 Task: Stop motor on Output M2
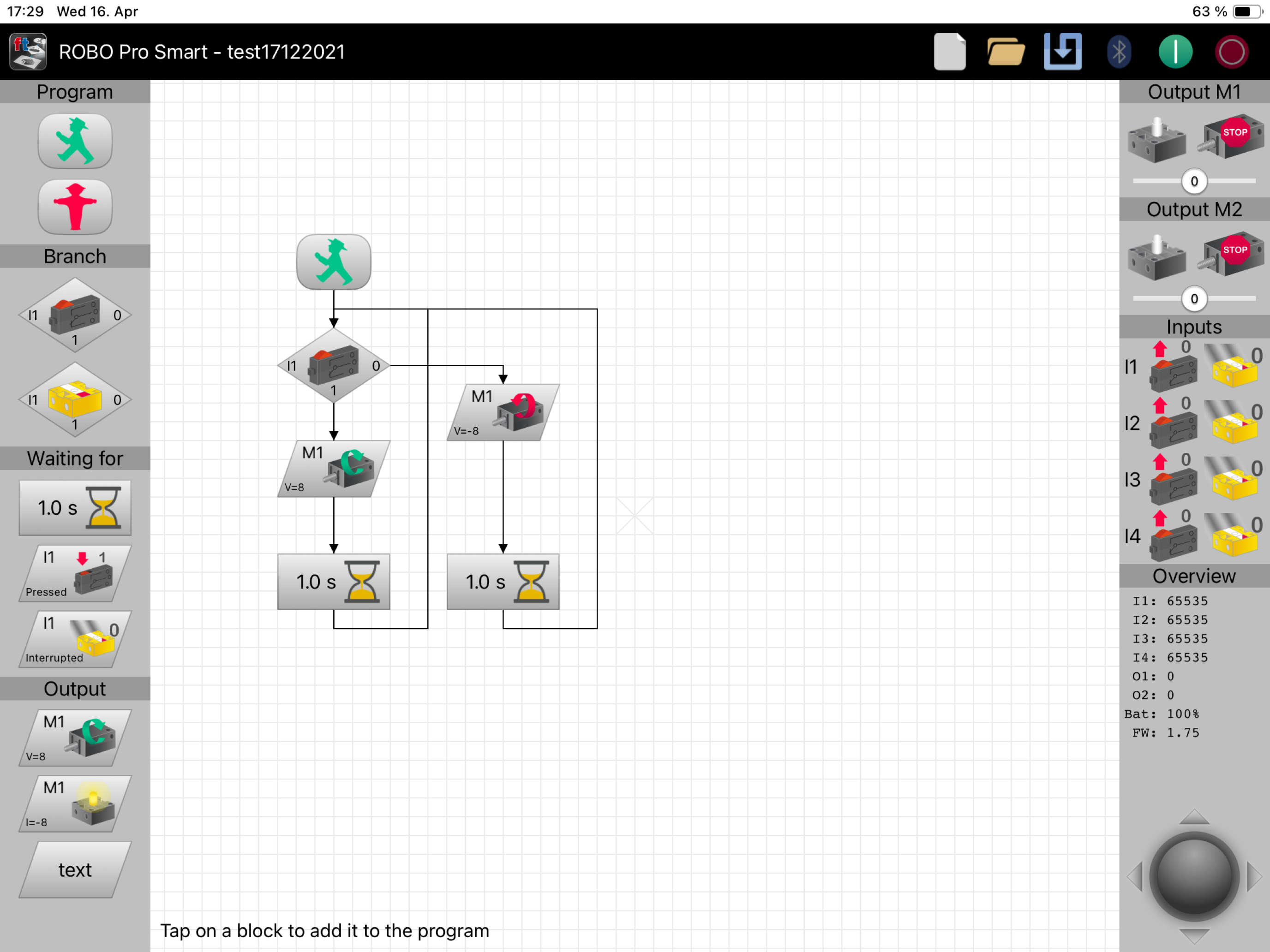pyautogui.click(x=1231, y=254)
